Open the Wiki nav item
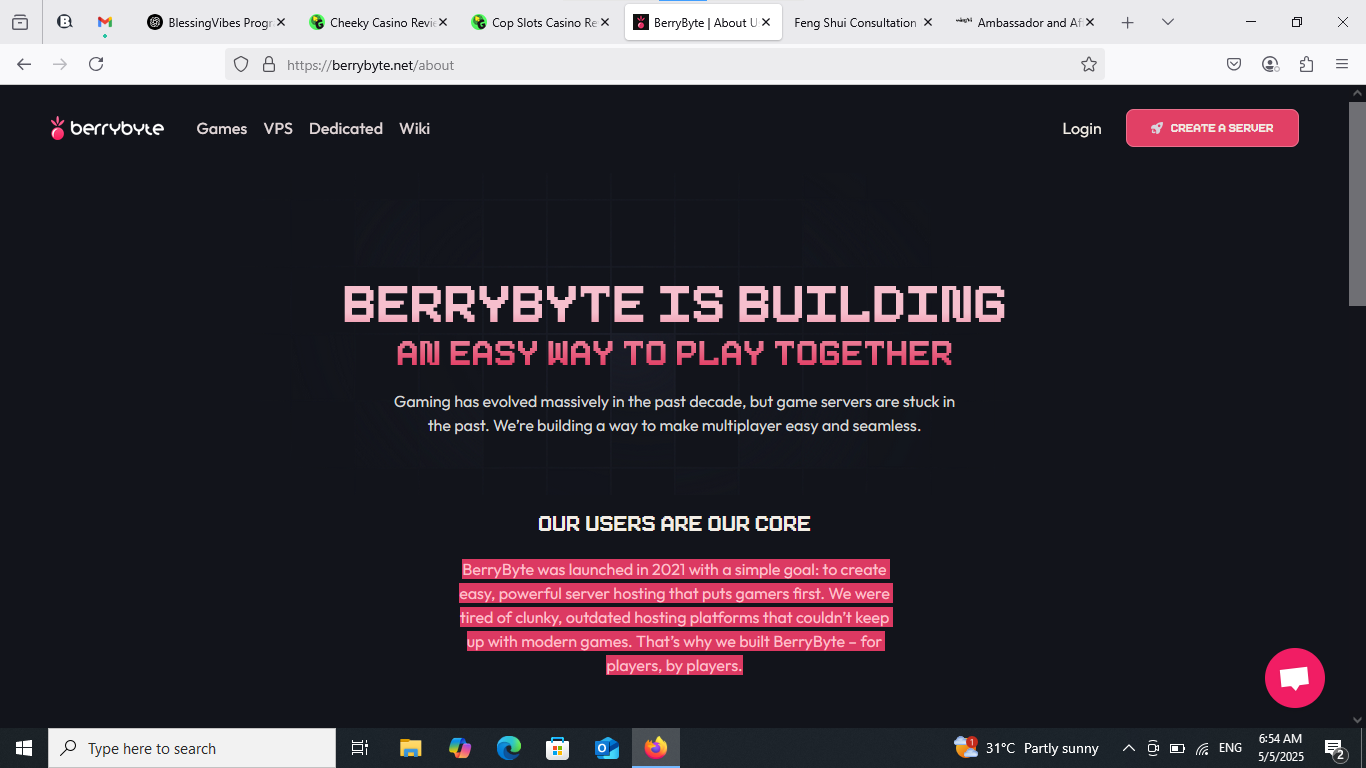Image resolution: width=1366 pixels, height=768 pixels. click(x=414, y=128)
